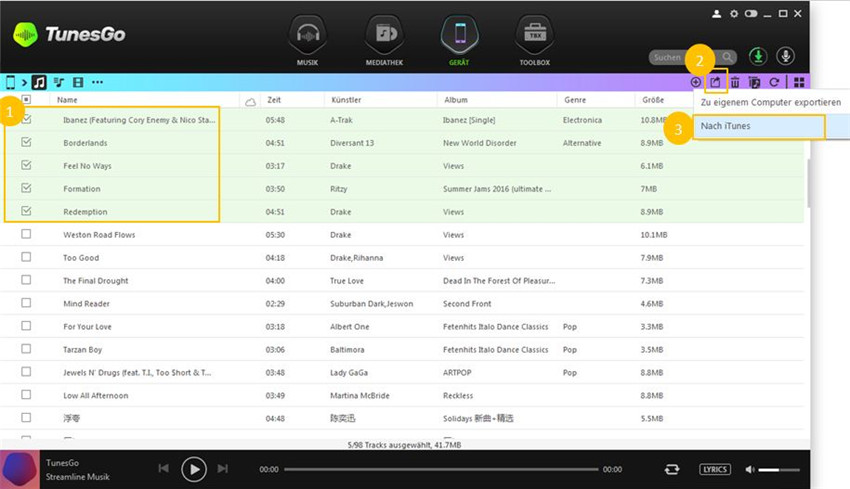
Task: Open the MEDIATHEK section
Action: [x=384, y=41]
